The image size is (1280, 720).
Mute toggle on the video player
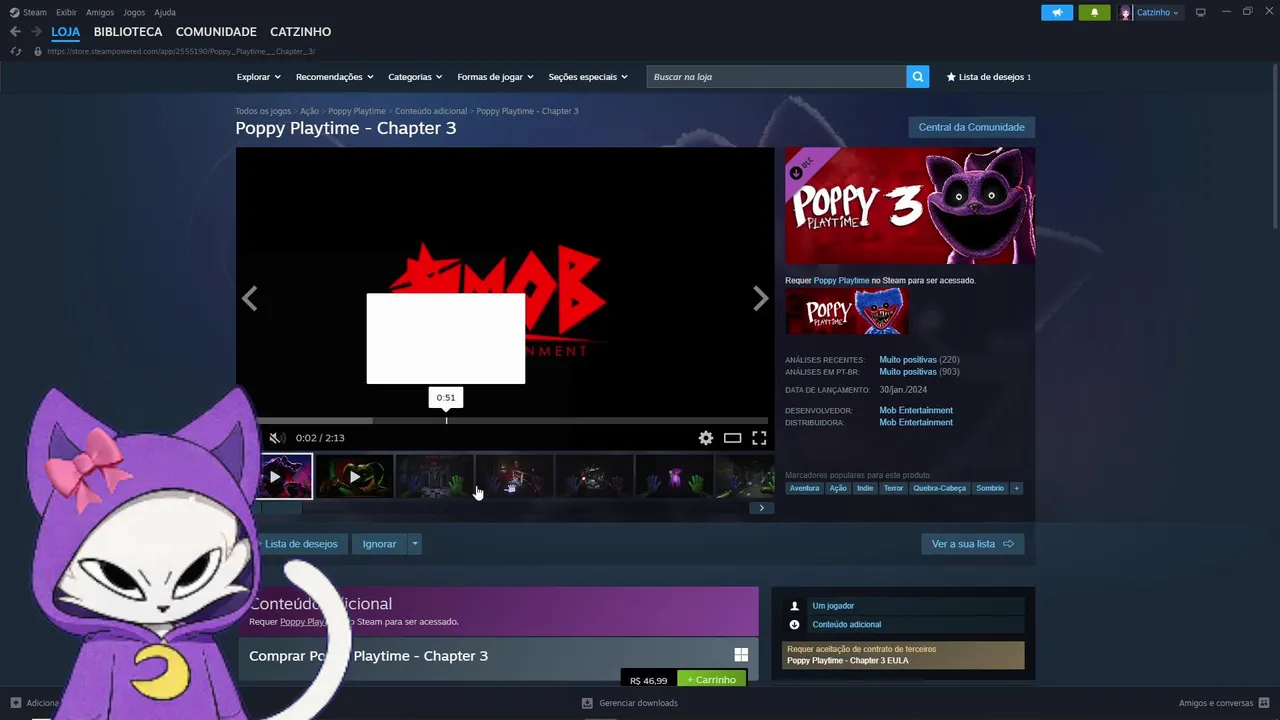point(276,438)
